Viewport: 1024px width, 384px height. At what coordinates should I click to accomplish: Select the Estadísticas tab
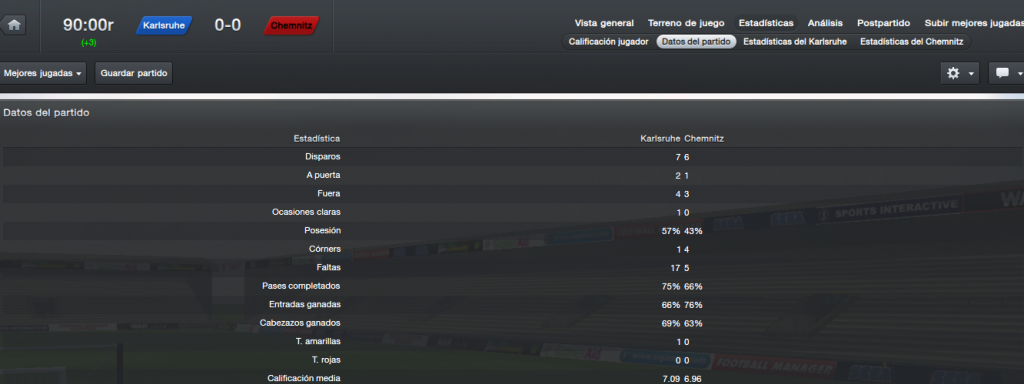766,23
